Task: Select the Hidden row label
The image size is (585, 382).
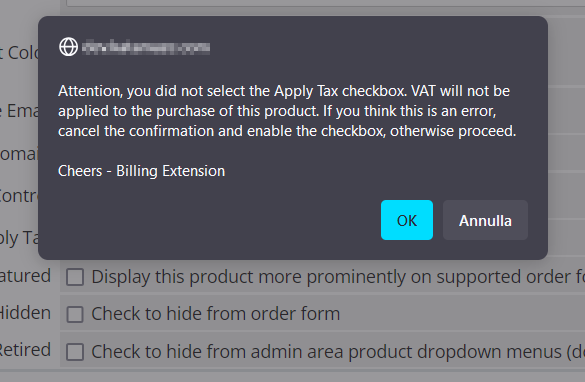Action: [x=25, y=313]
